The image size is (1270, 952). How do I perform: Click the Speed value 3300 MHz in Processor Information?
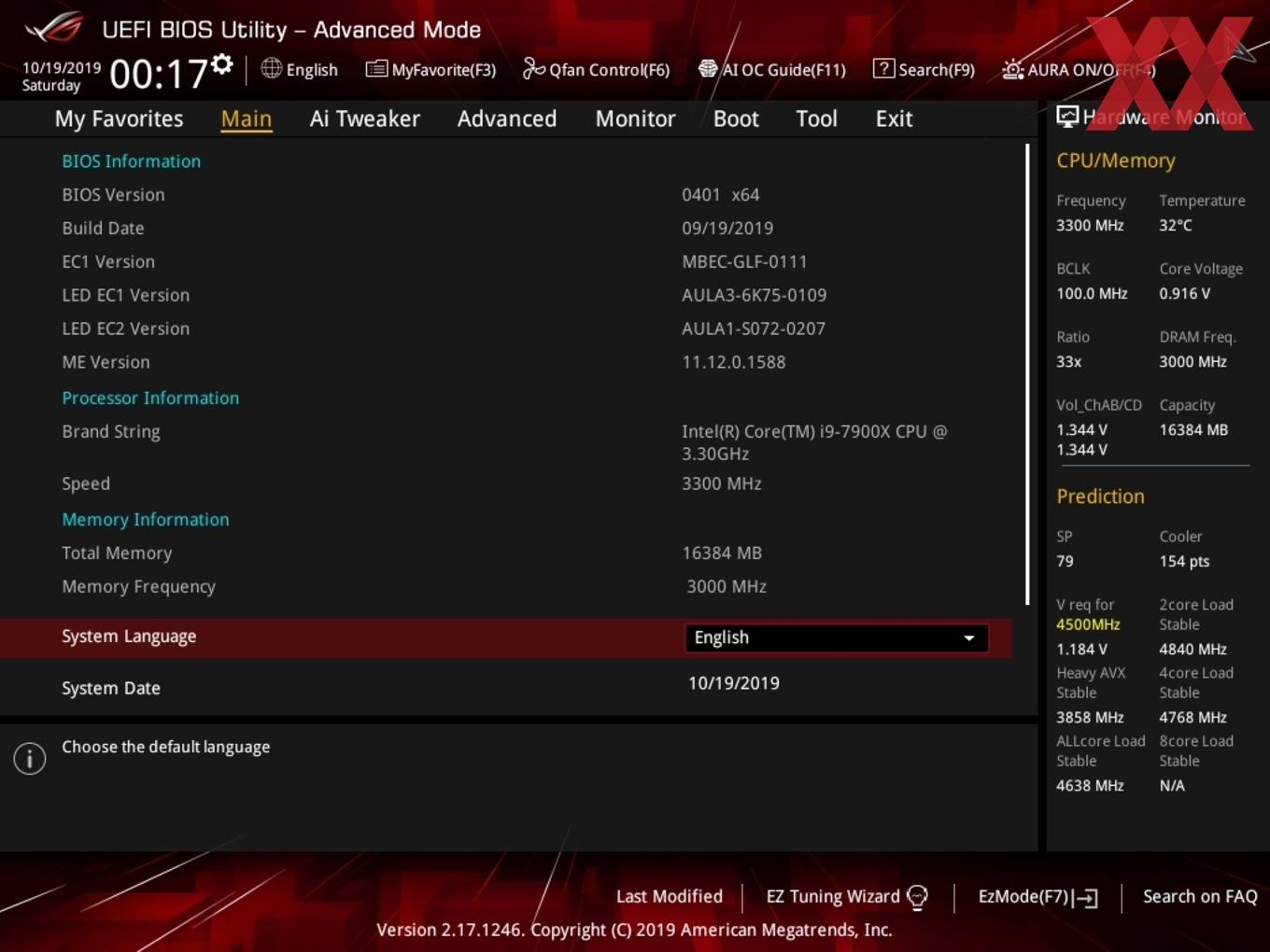point(722,484)
